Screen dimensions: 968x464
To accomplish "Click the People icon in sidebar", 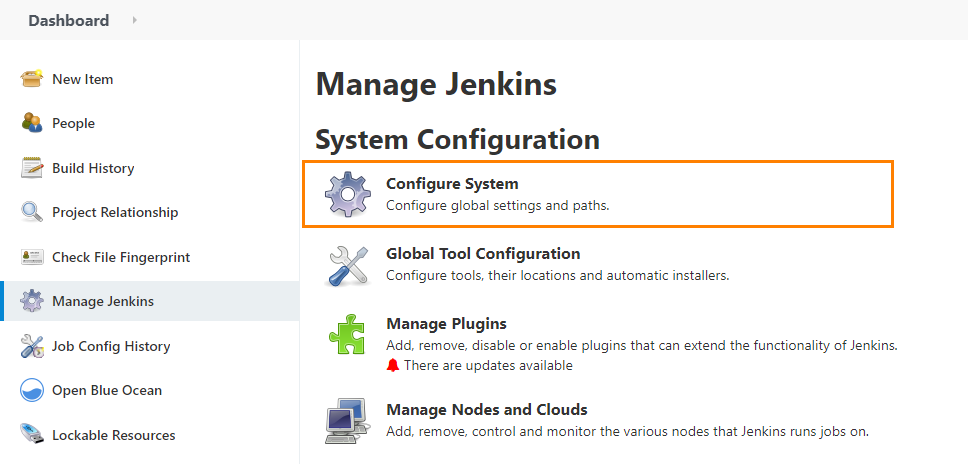I will pos(32,123).
